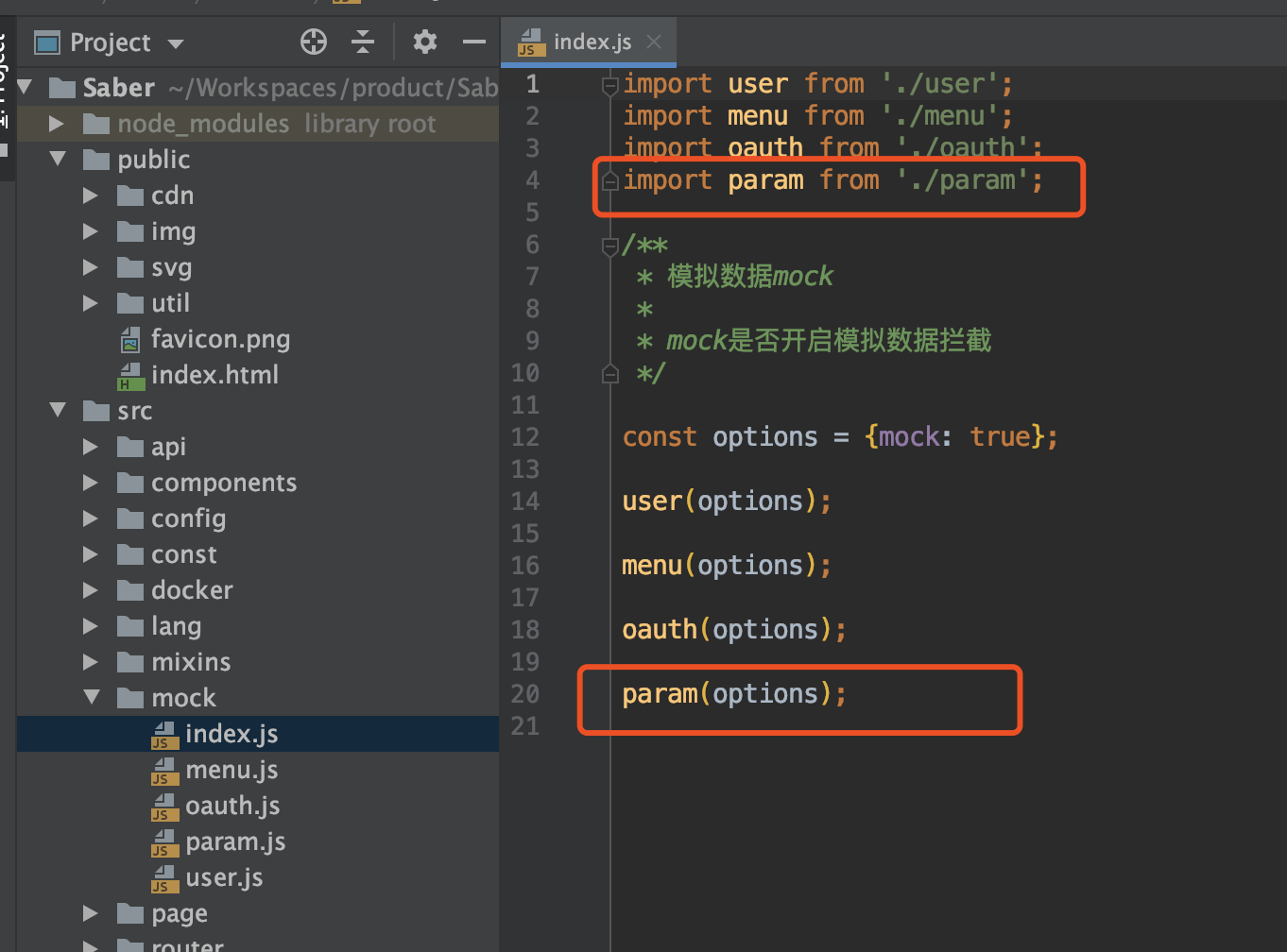Screen dimensions: 1287x952
Task: Select index.html in the tree
Action: (257, 375)
